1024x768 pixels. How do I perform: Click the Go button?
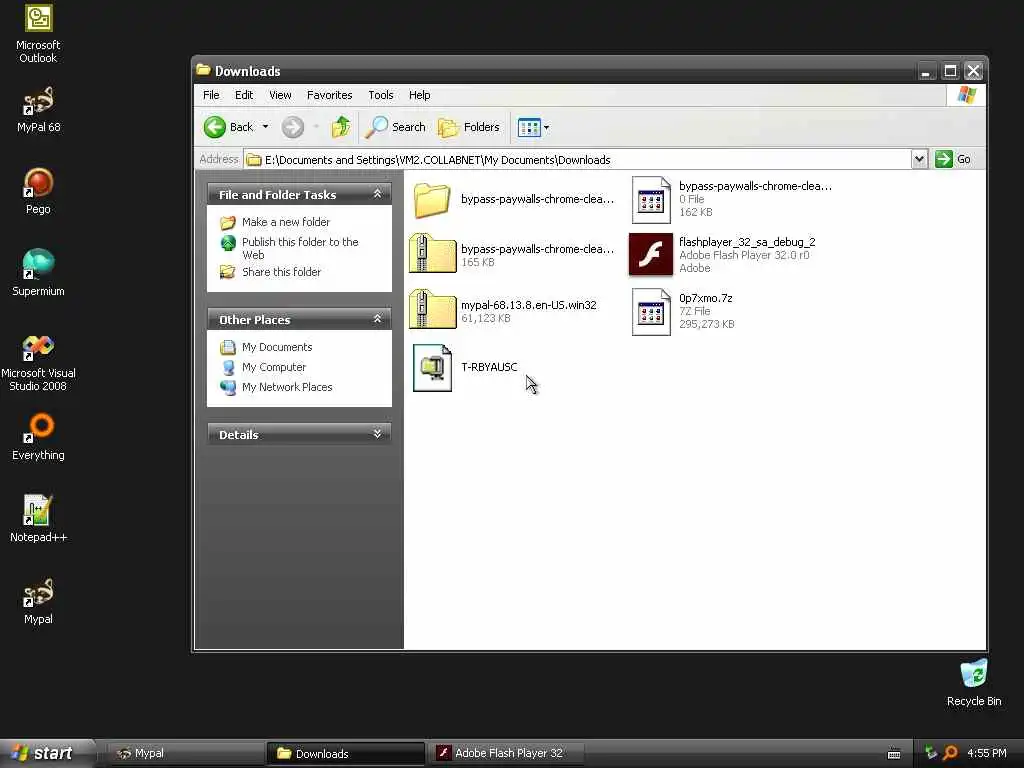[x=952, y=159]
